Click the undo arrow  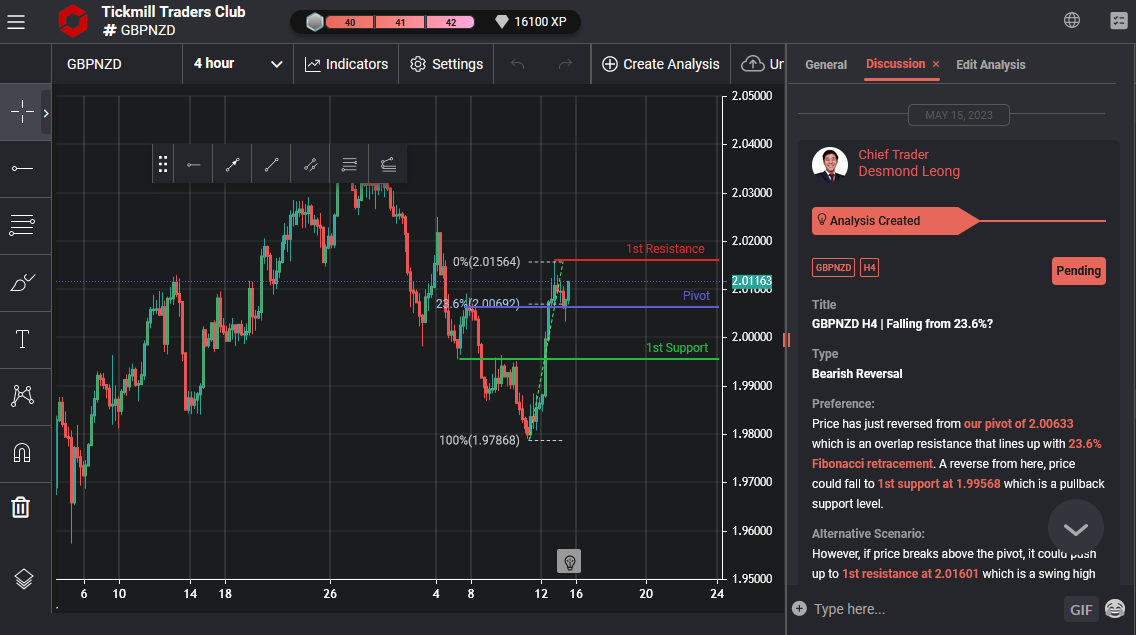click(x=517, y=64)
